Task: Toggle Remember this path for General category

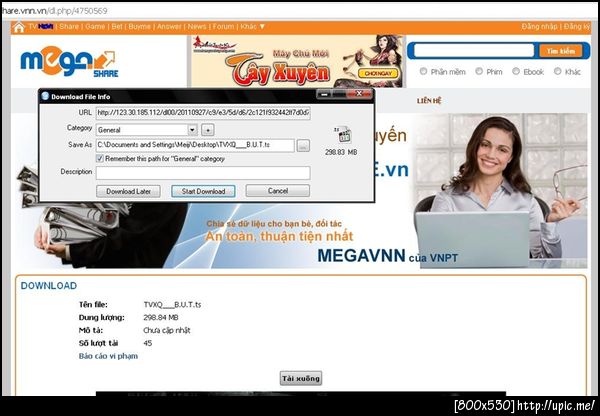Action: click(x=99, y=158)
